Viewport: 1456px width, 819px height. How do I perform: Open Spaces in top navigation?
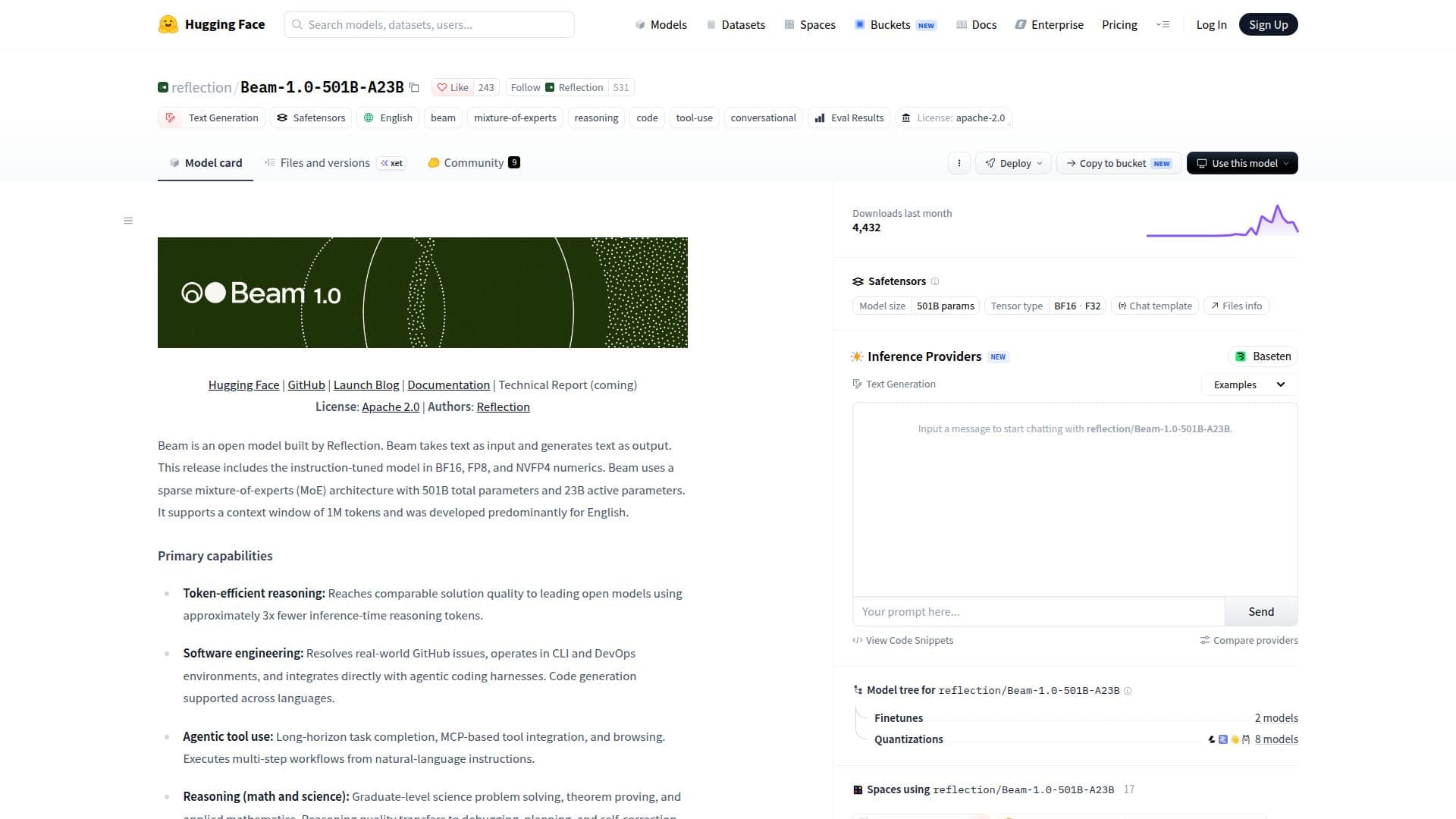point(810,24)
